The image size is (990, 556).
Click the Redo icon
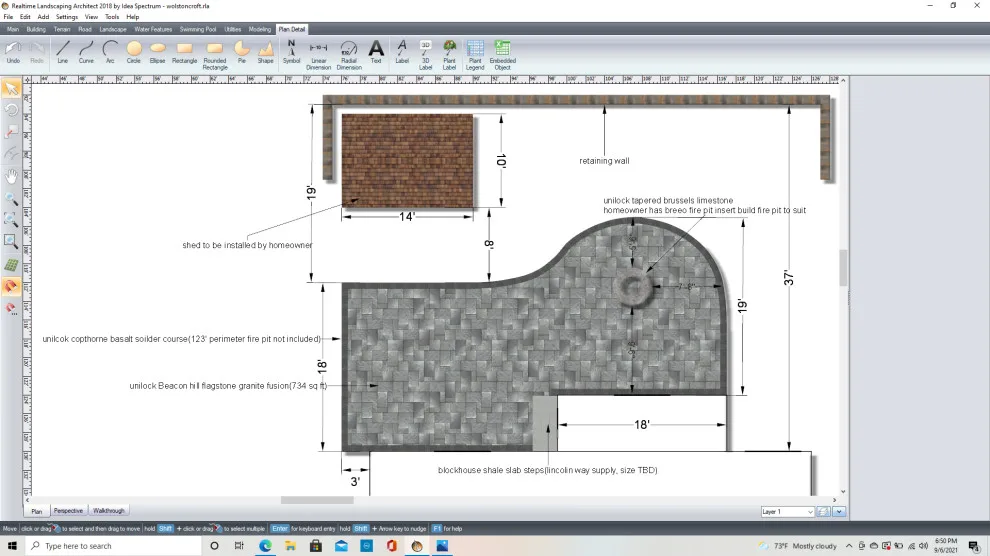tap(37, 52)
